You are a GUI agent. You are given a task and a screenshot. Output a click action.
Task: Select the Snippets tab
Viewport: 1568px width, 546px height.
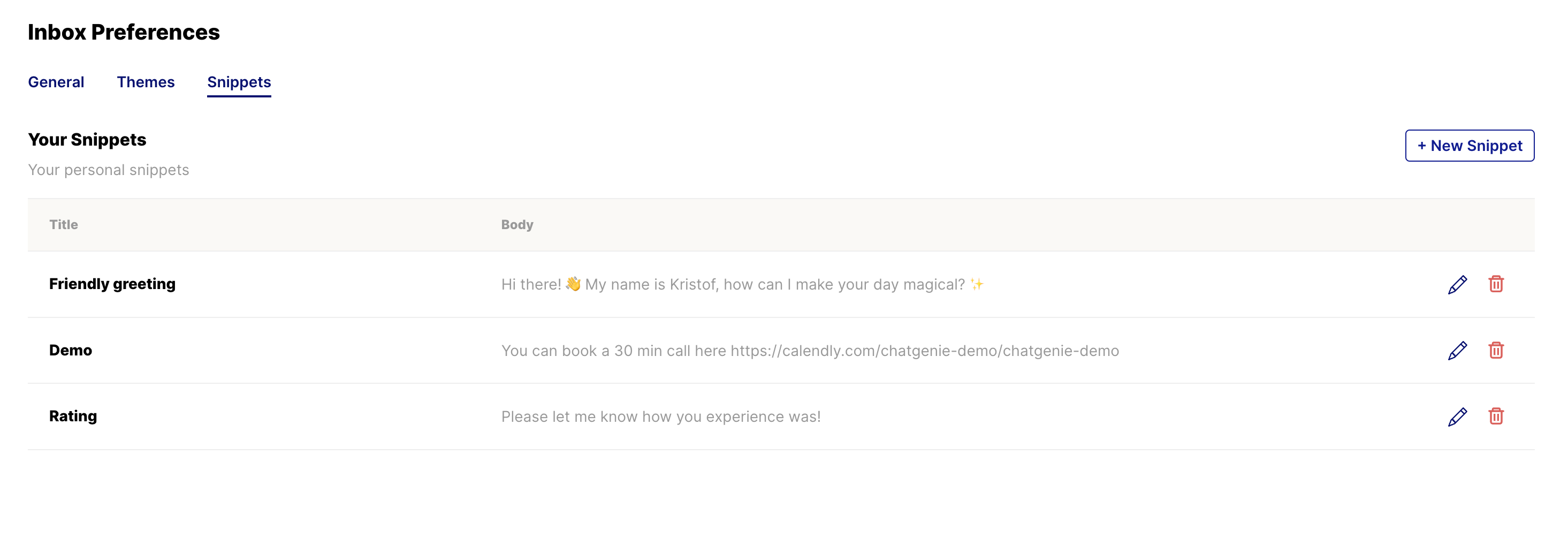239,81
